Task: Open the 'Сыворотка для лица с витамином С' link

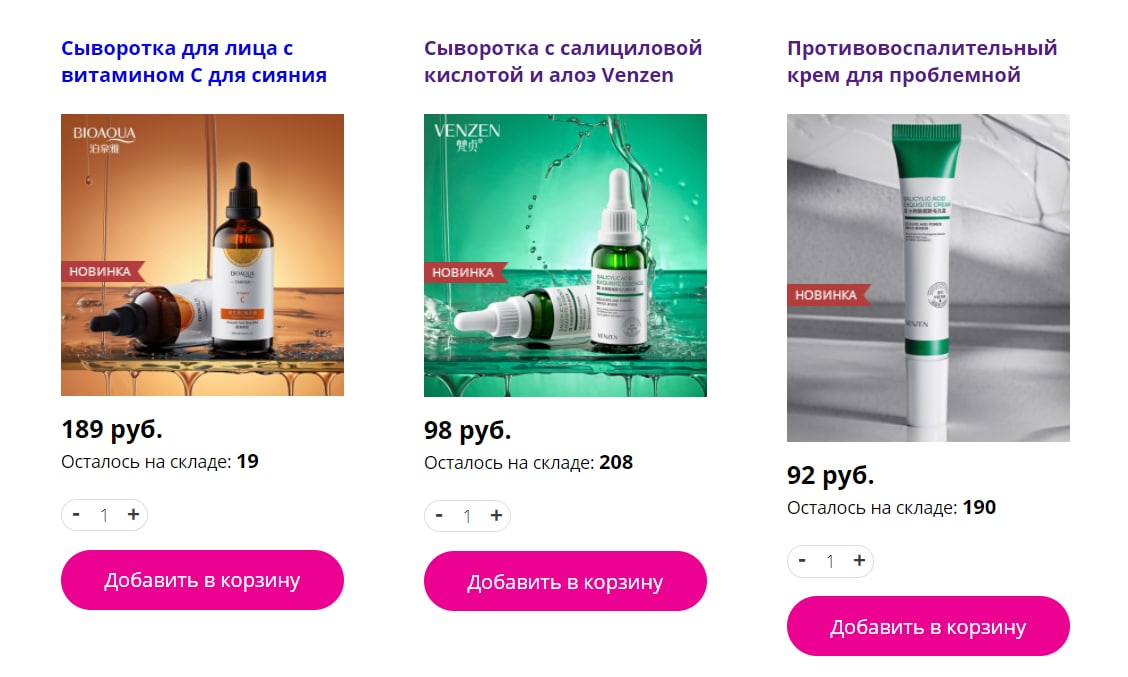Action: pyautogui.click(x=194, y=61)
